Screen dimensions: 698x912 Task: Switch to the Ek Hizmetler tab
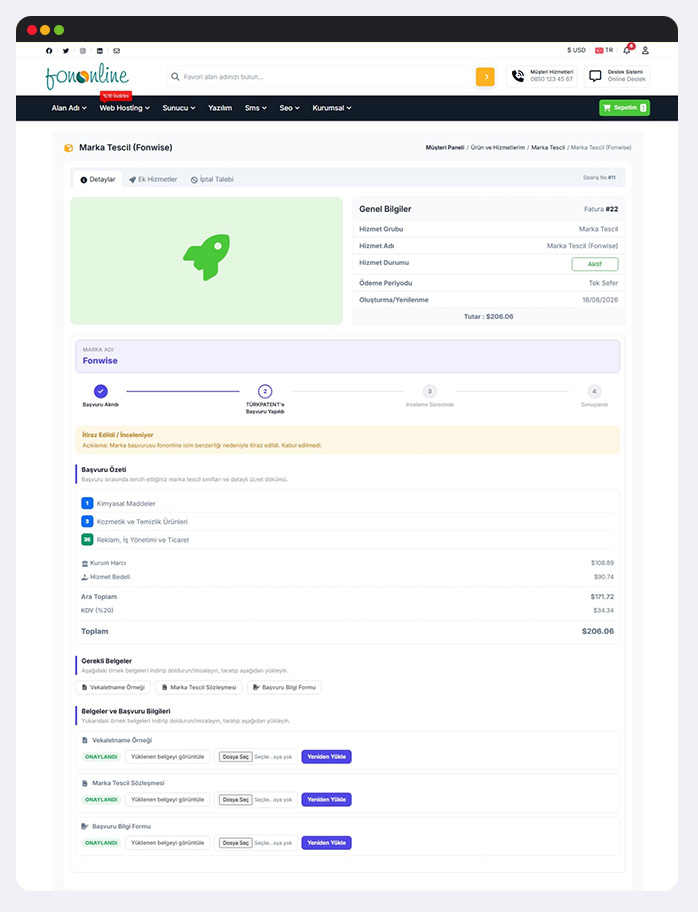coord(153,179)
